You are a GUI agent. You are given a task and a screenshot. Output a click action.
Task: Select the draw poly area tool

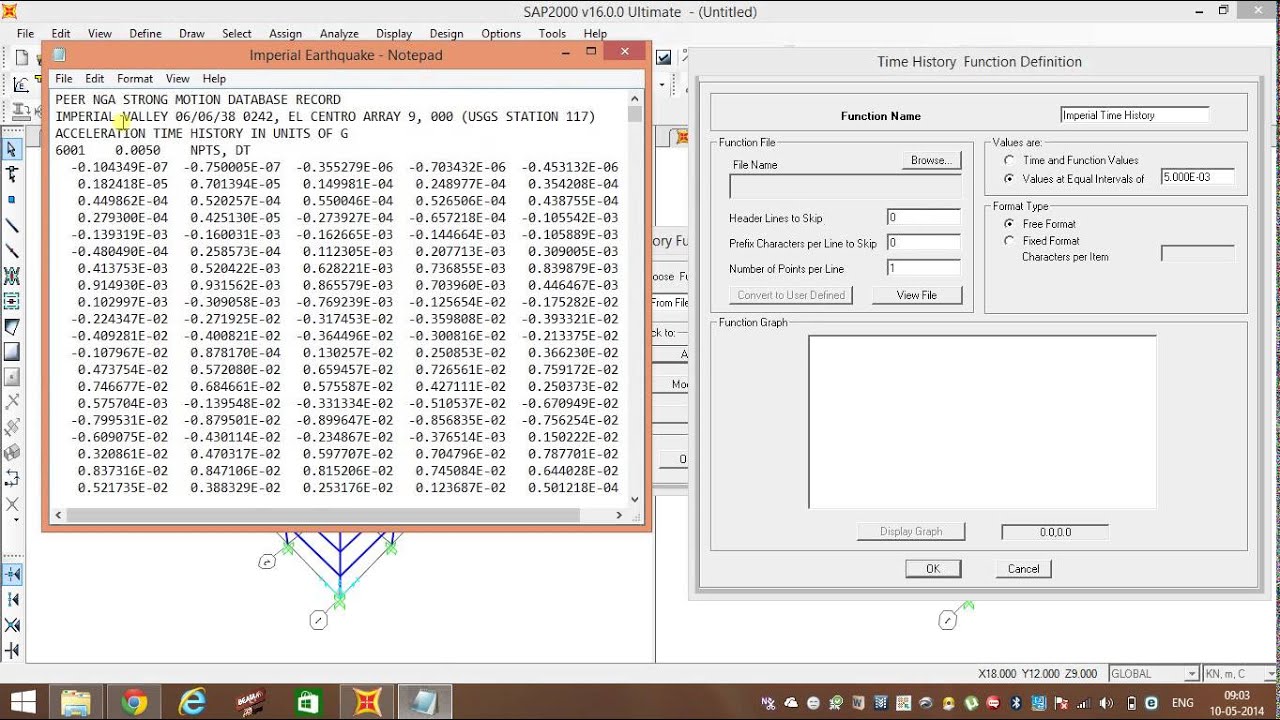tap(12, 327)
